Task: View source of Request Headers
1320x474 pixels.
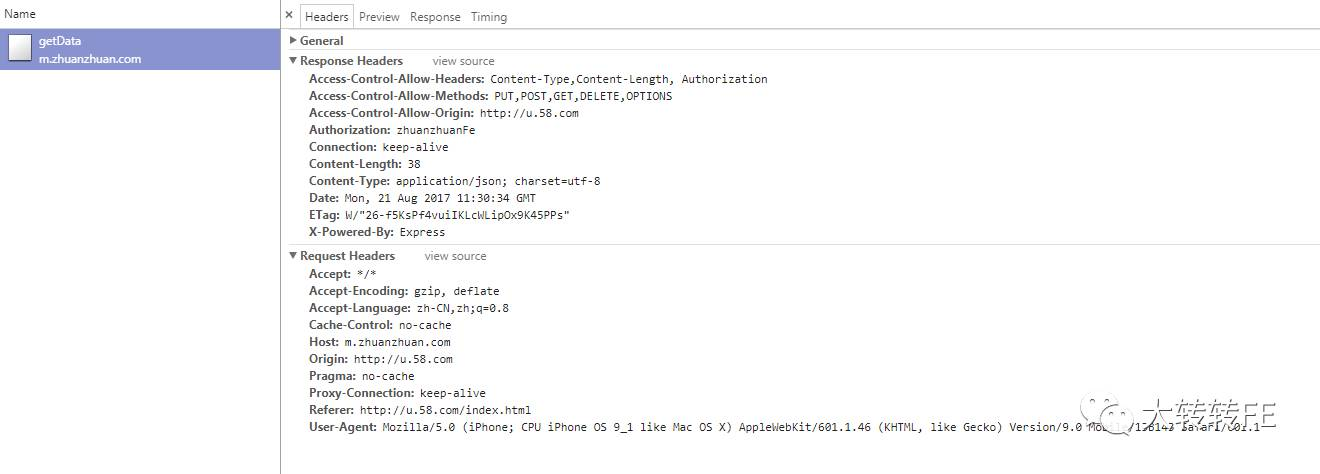Action: click(x=455, y=256)
